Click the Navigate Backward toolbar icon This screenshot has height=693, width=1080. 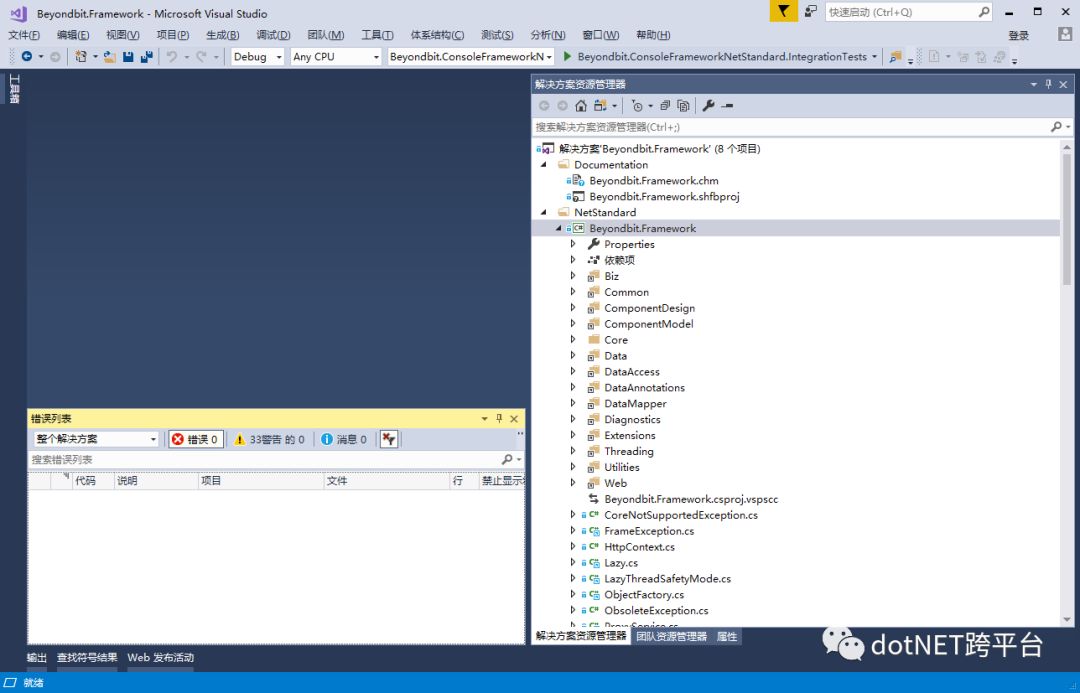pyautogui.click(x=26, y=56)
